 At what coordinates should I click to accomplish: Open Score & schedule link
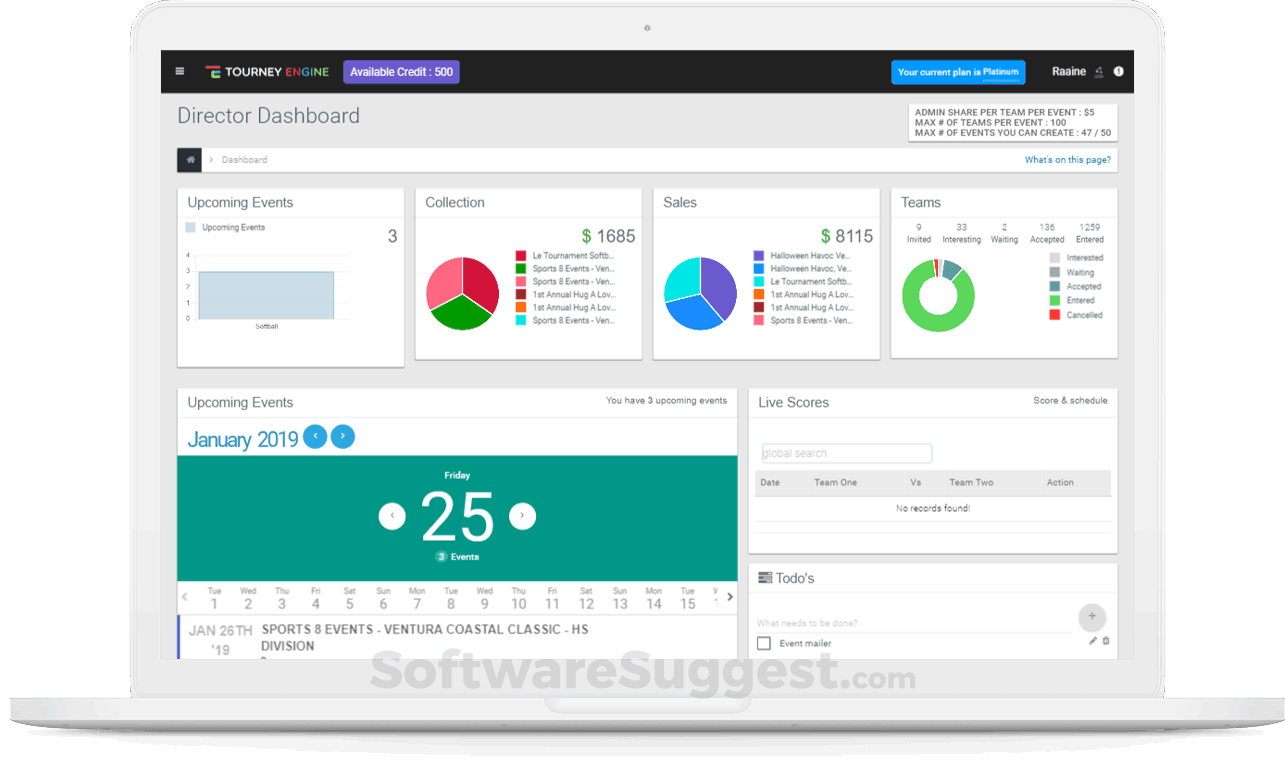tap(1070, 401)
